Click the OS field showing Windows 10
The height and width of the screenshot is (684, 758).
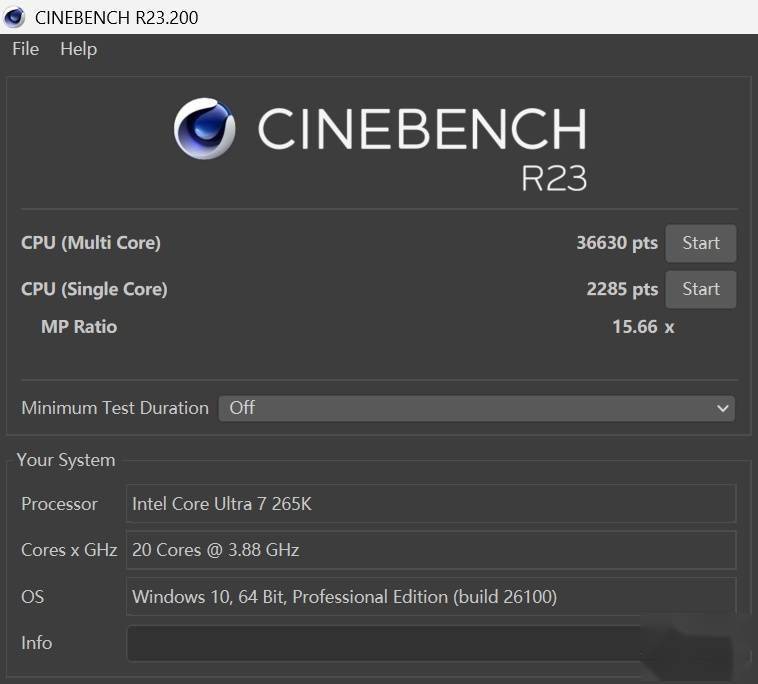(x=431, y=597)
